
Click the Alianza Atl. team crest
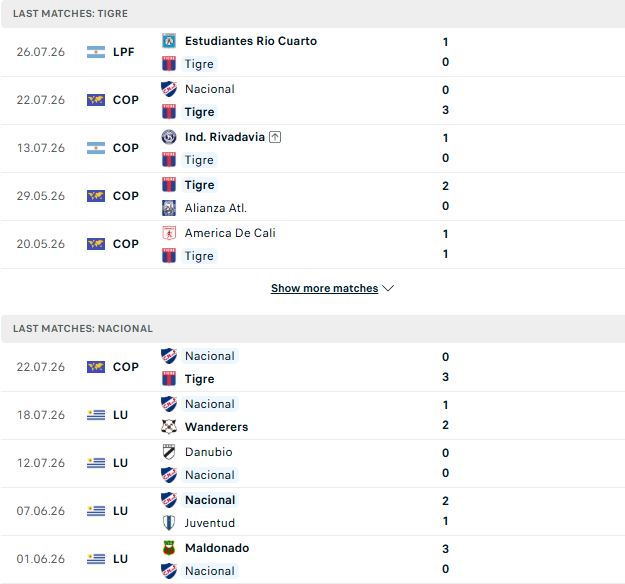pyautogui.click(x=169, y=208)
